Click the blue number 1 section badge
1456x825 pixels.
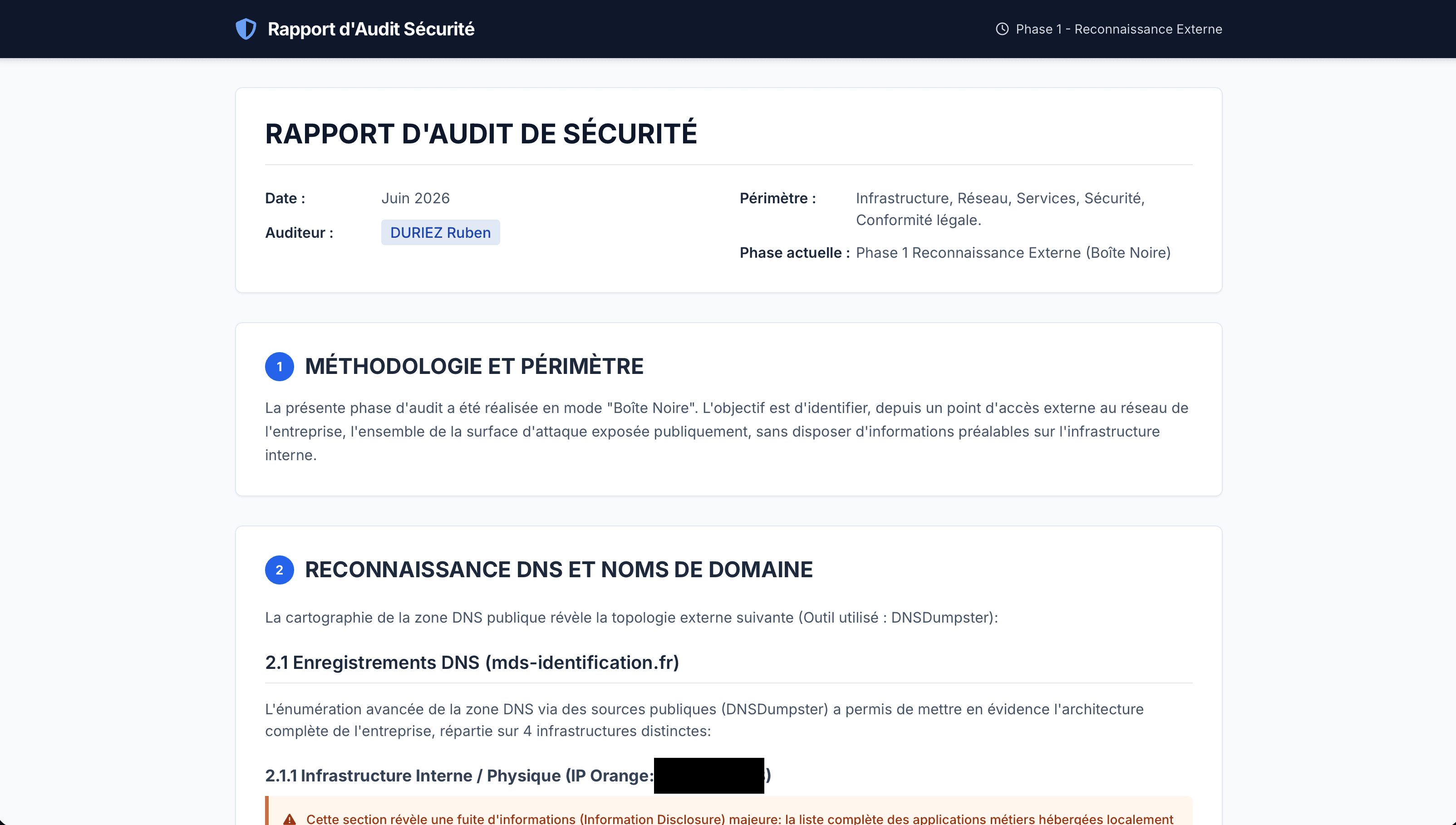click(279, 367)
